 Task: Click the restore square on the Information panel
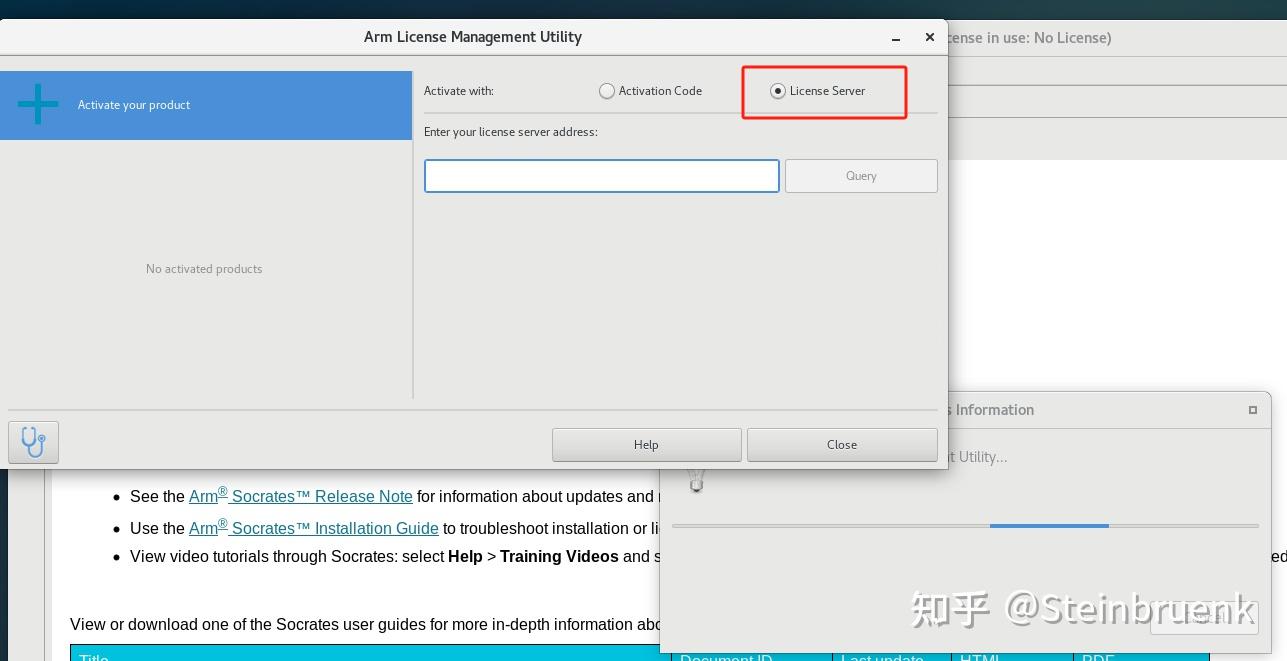[x=1252, y=410]
